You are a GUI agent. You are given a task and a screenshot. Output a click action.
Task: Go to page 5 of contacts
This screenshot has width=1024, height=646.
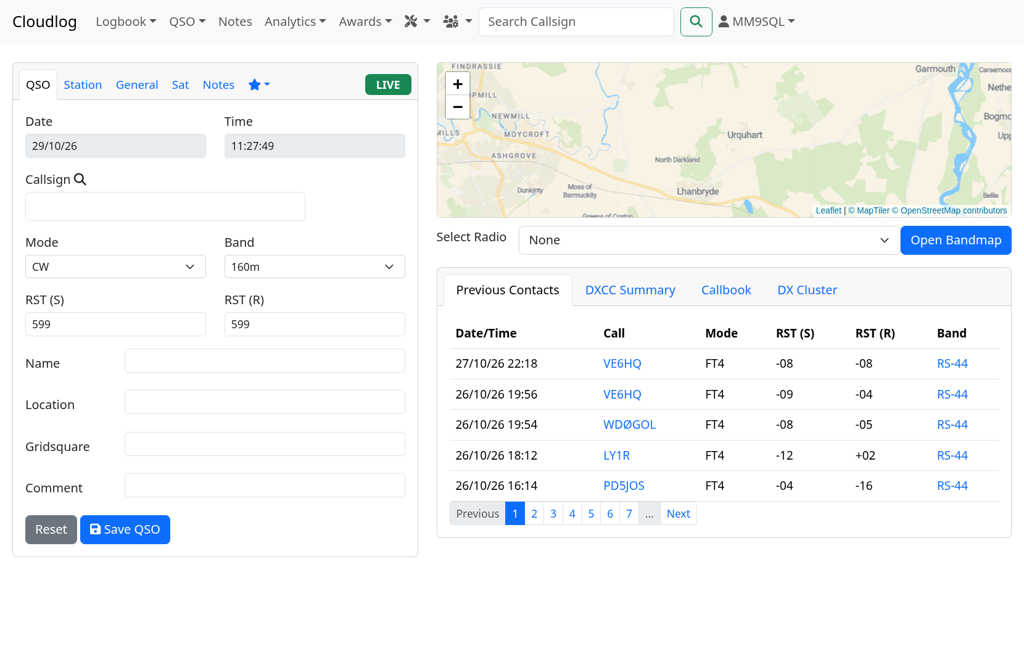pyautogui.click(x=591, y=513)
